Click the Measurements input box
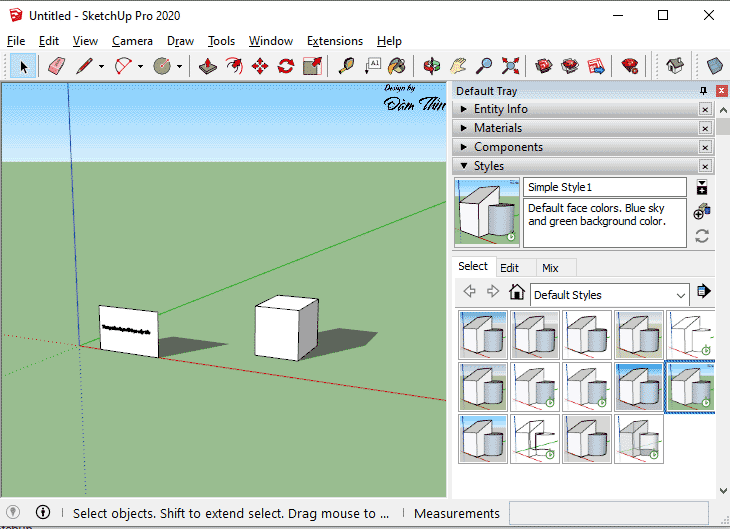The width and height of the screenshot is (730, 529). [x=608, y=513]
